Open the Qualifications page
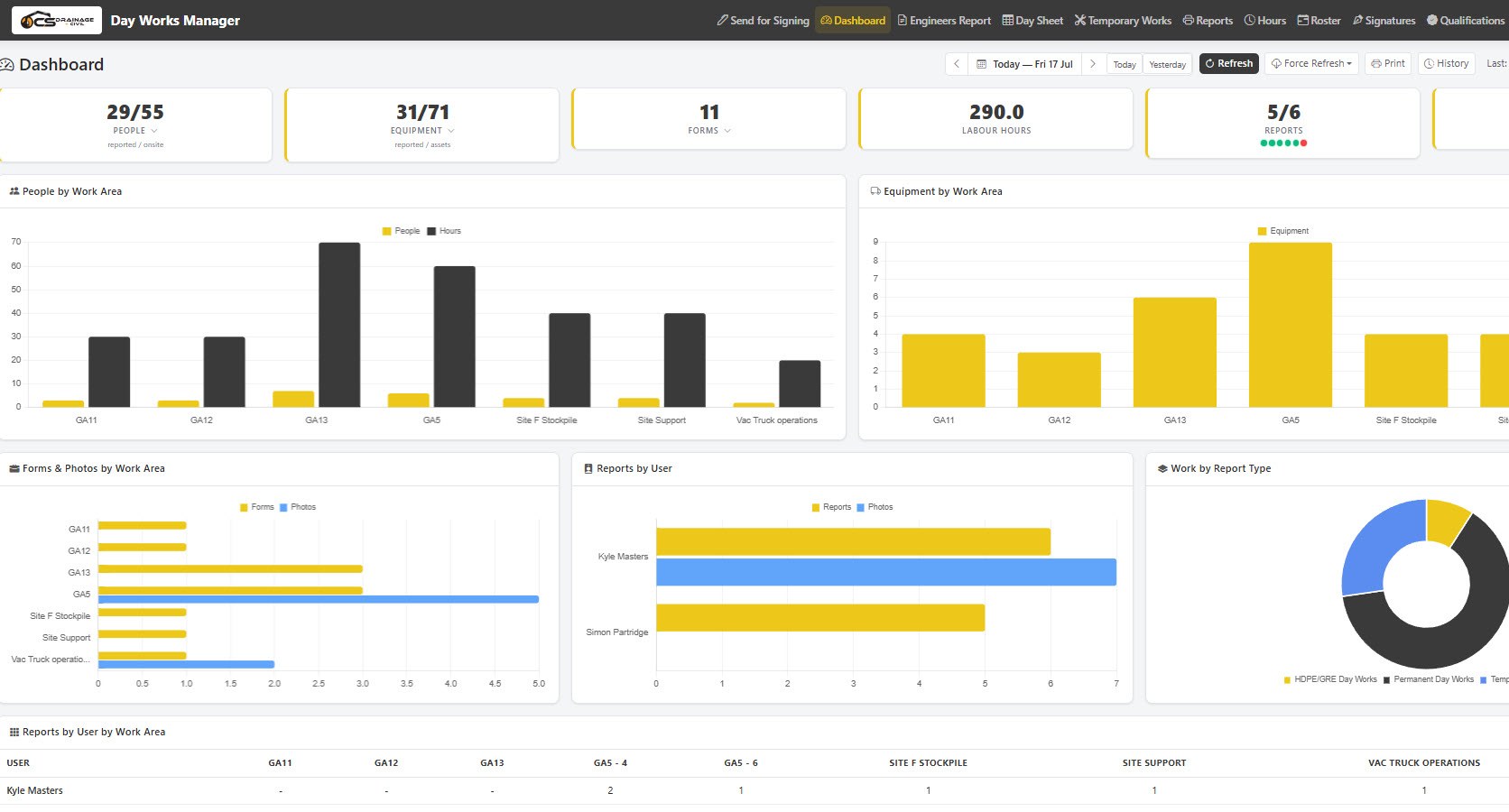Screen dimensions: 1509x812 click(1466, 20)
